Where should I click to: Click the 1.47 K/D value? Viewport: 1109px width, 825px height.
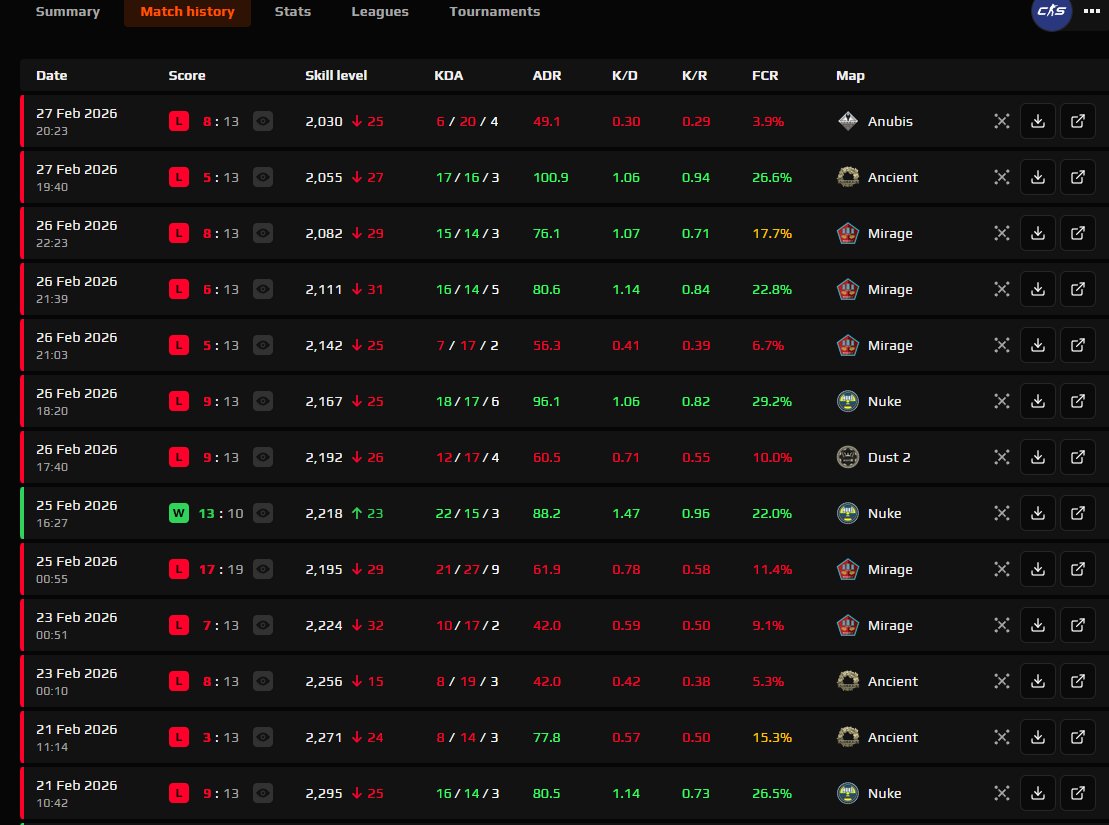tap(626, 513)
